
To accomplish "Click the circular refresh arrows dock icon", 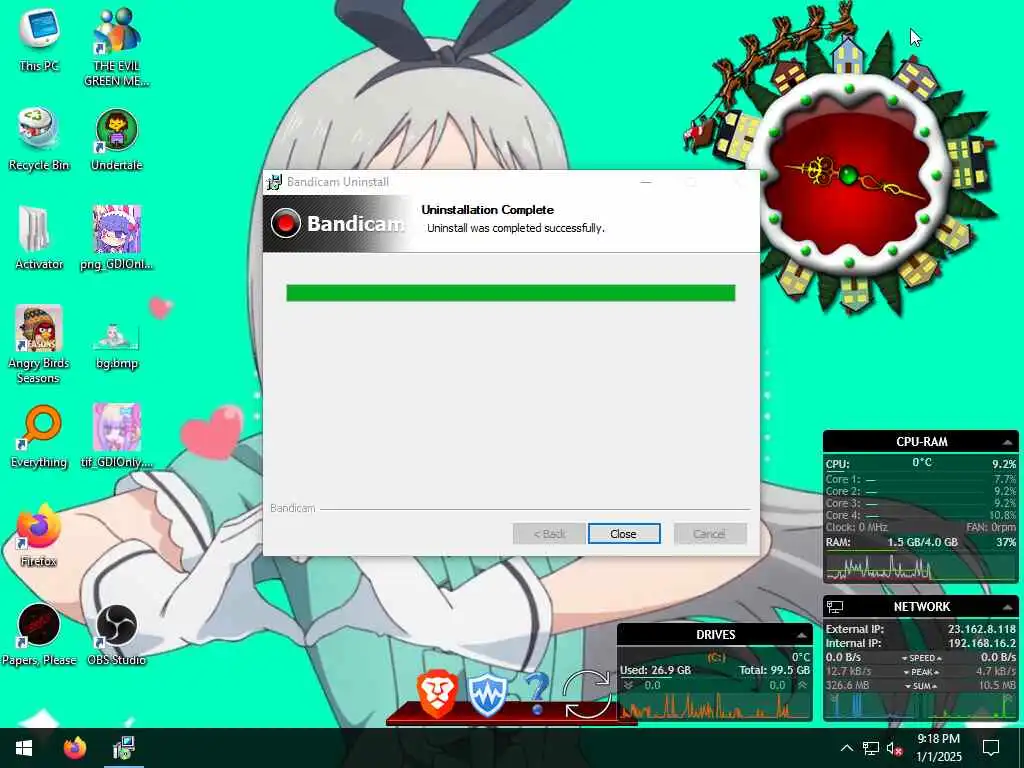I will pyautogui.click(x=586, y=694).
